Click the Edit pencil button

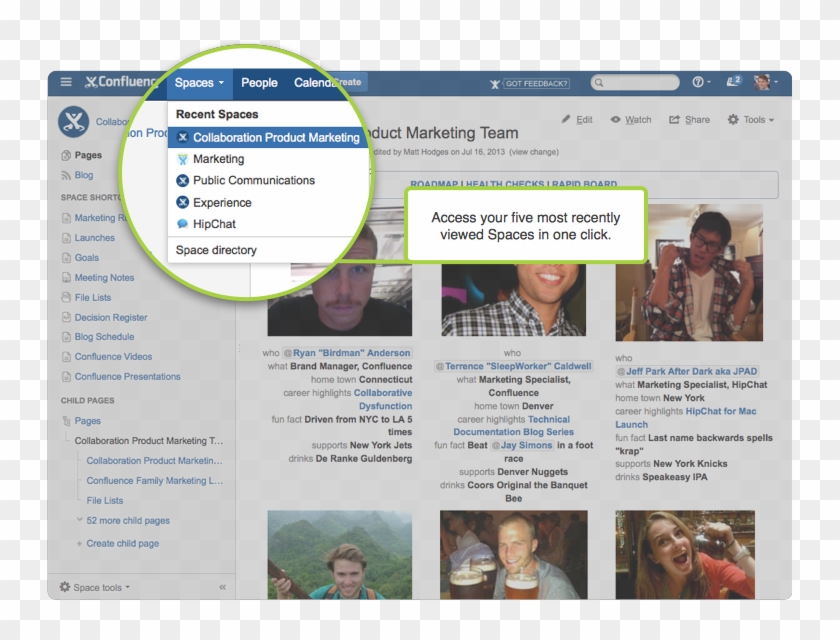pos(577,119)
